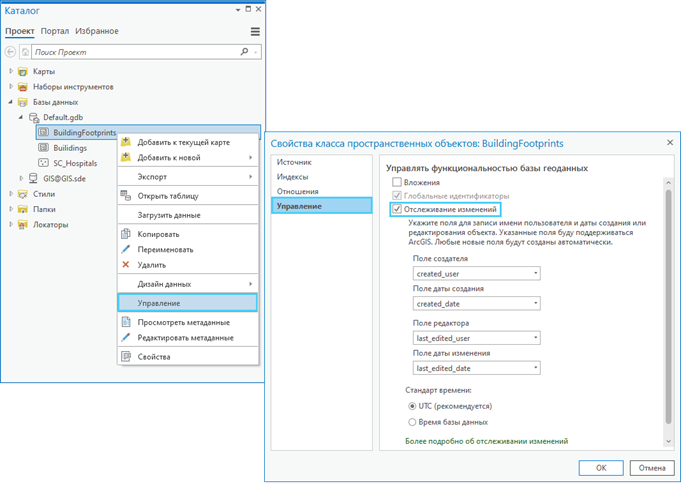Open Индексы page in properties dialog
The width and height of the screenshot is (681, 484).
pos(321,177)
